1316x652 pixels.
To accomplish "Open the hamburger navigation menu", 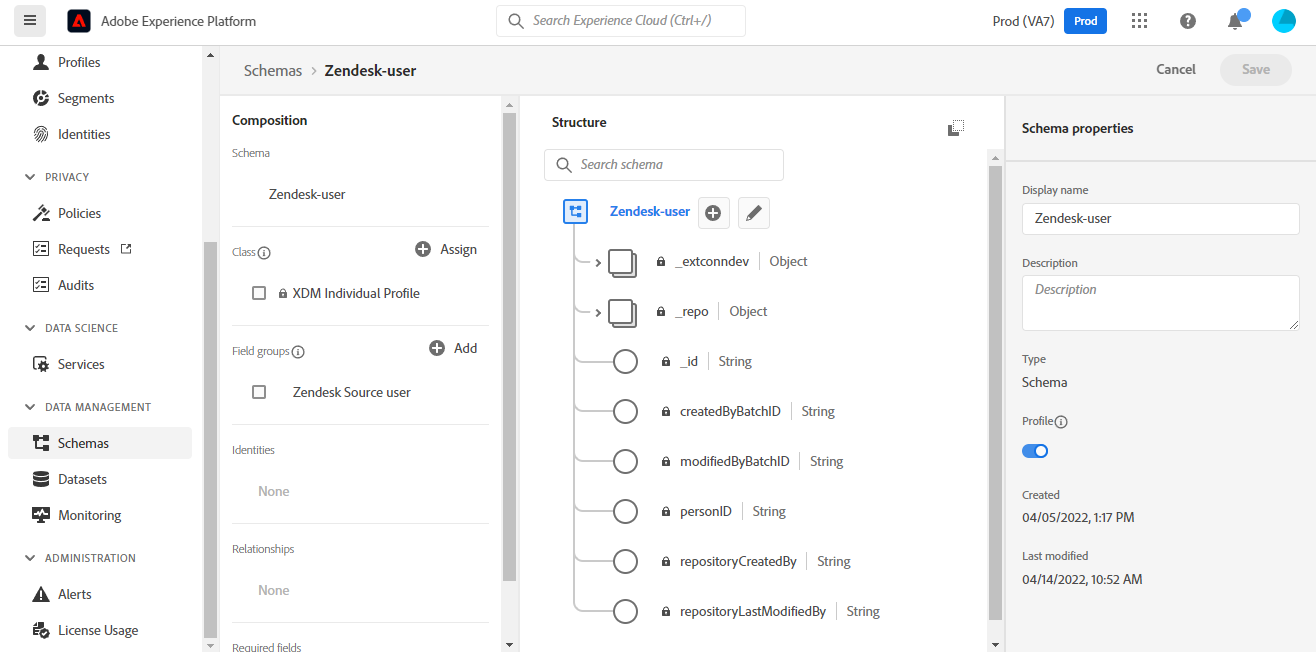I will point(30,21).
